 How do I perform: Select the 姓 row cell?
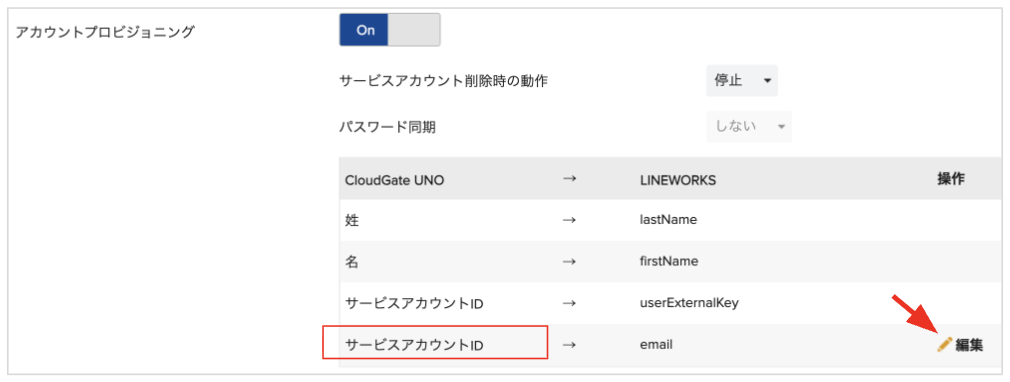[x=352, y=220]
